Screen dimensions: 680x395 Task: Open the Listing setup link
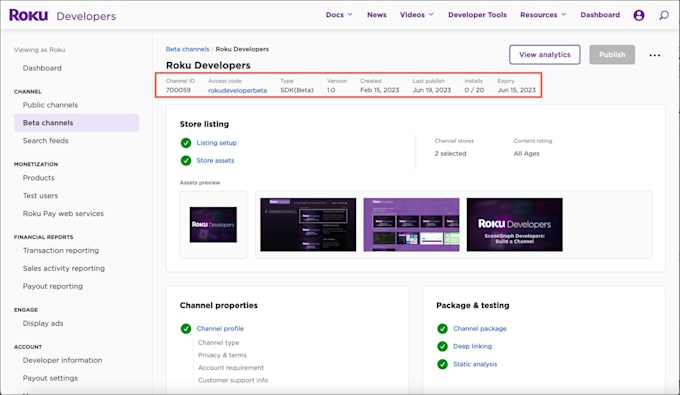216,143
